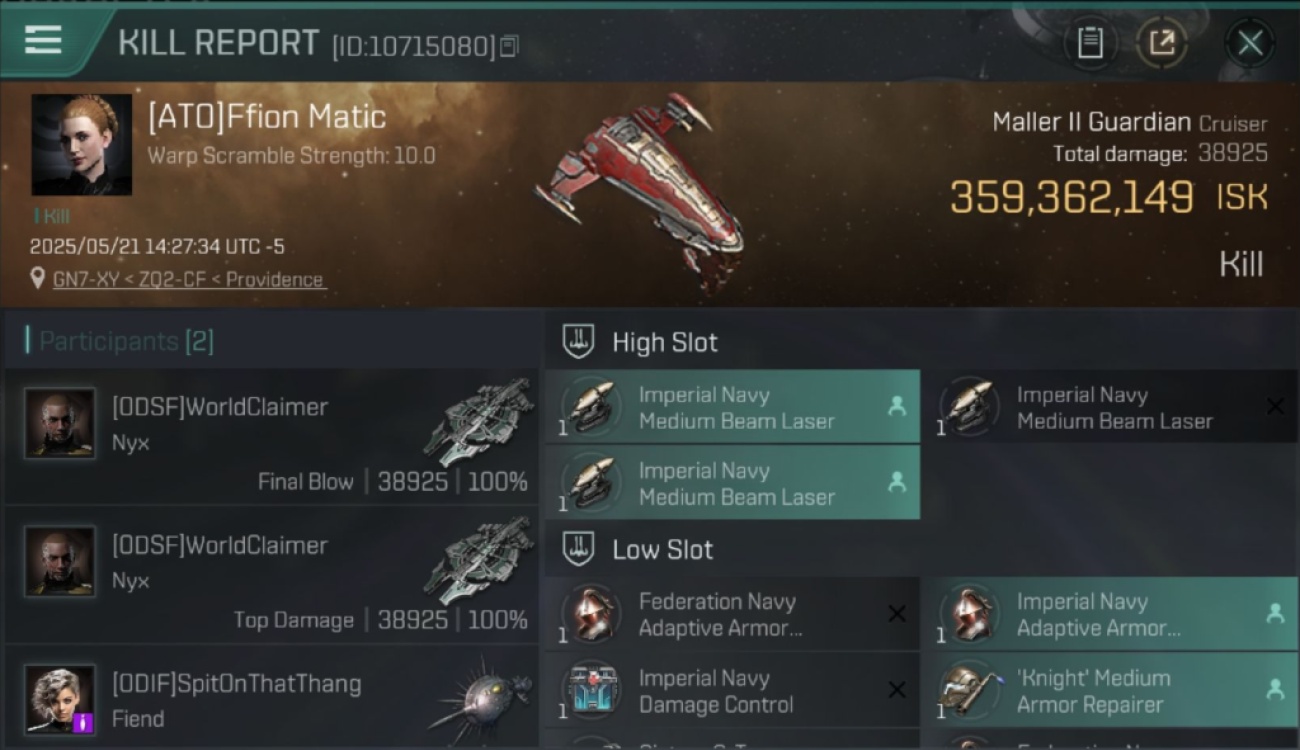This screenshot has height=750, width=1300.
Task: Click the Low Slot section icon
Action: [x=578, y=549]
